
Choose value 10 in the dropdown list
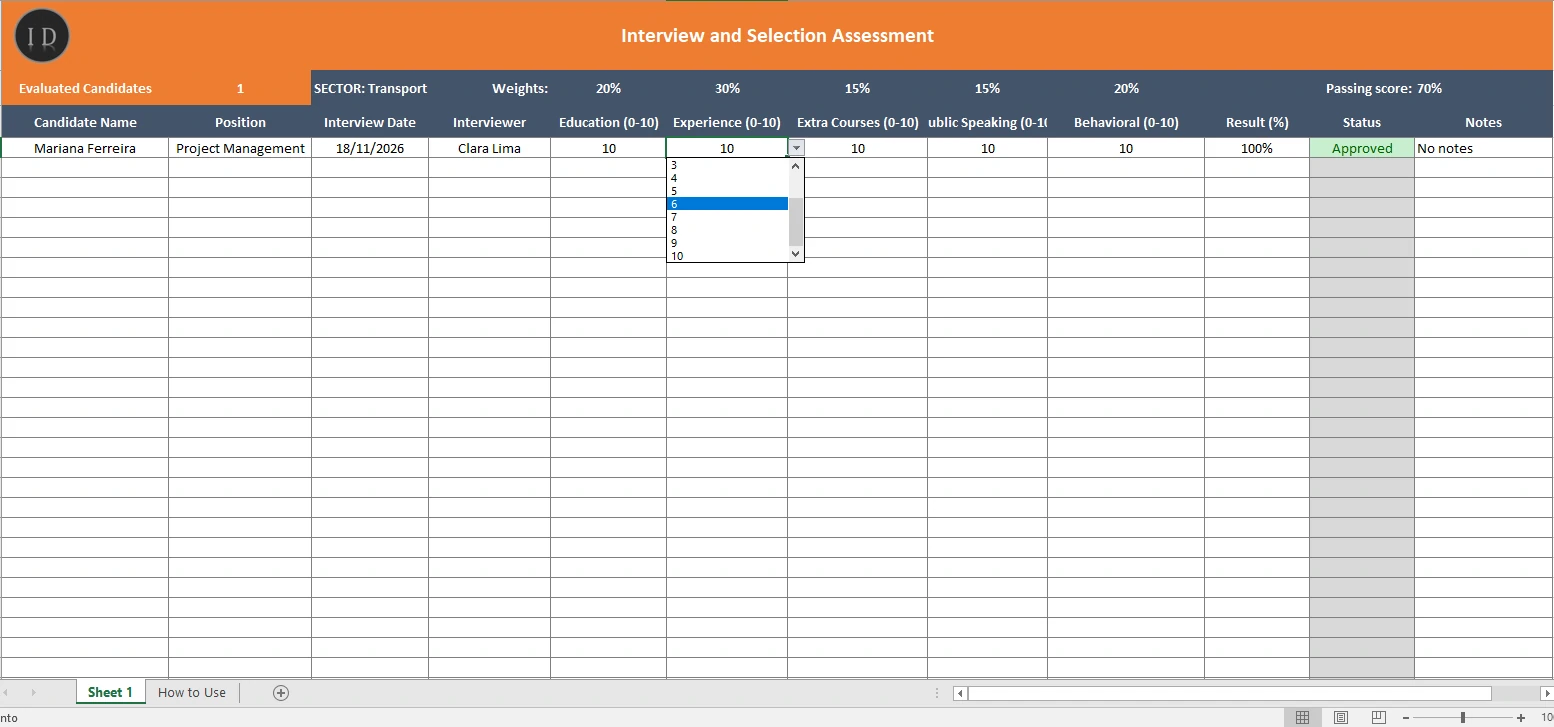click(727, 256)
